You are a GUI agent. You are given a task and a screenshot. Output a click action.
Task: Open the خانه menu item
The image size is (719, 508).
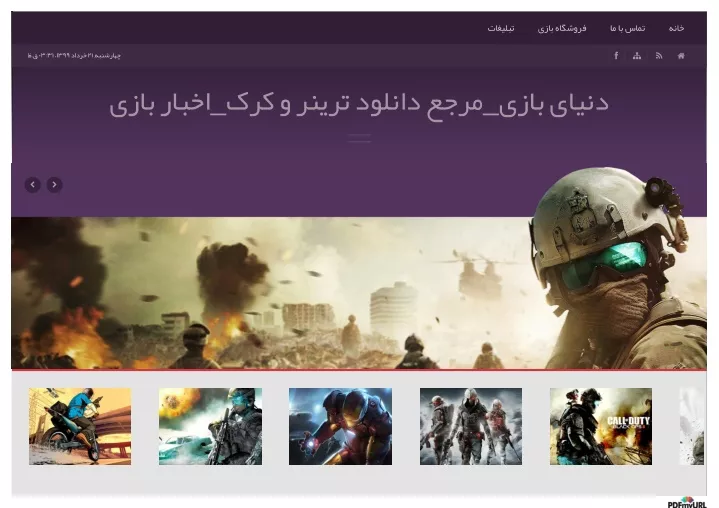tap(676, 28)
